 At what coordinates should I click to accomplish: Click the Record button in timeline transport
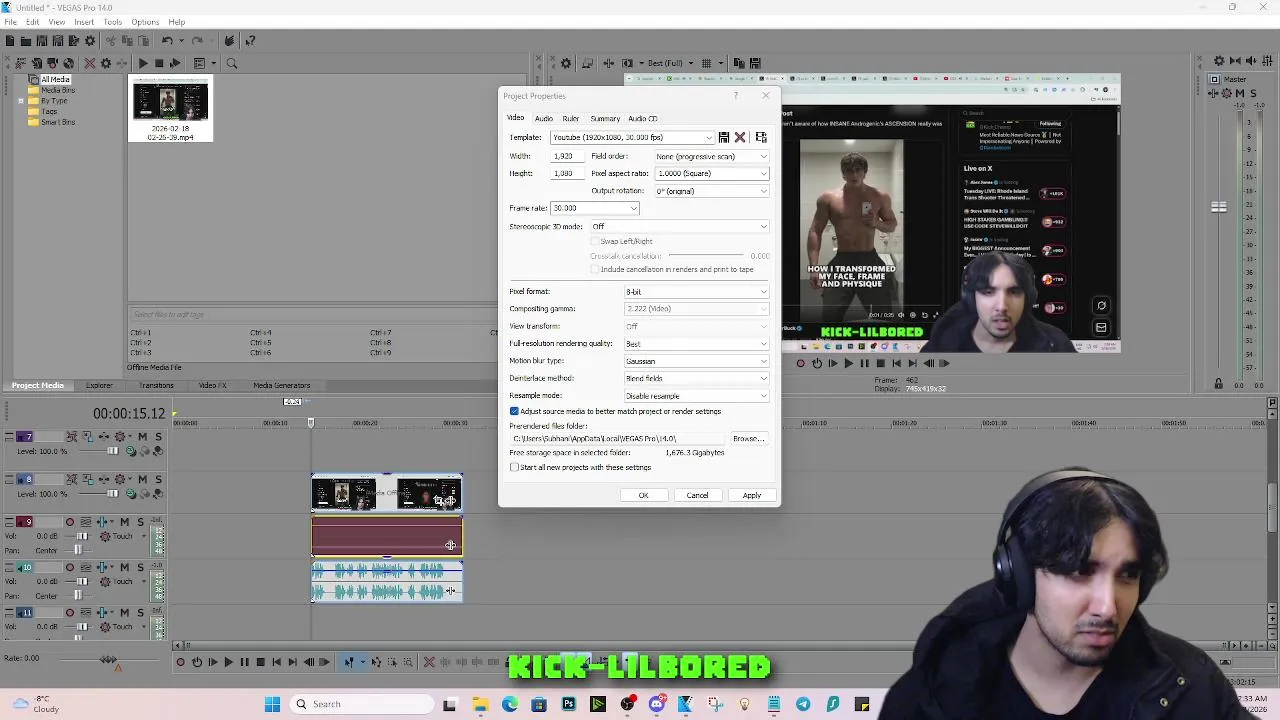coord(180,662)
